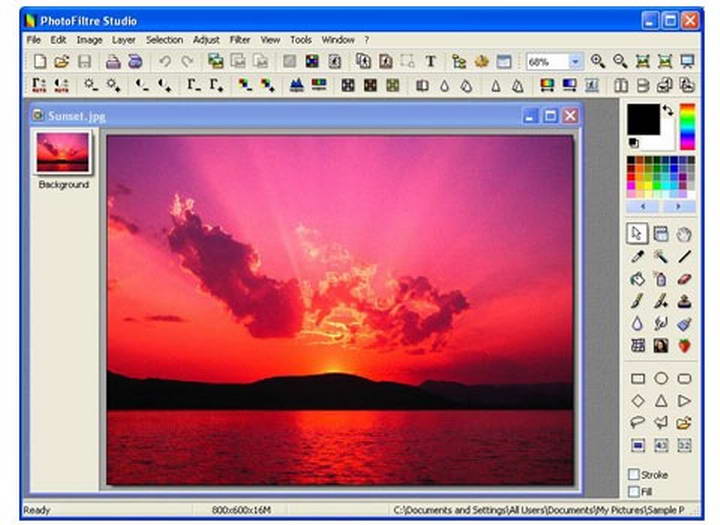Open the File menu
The image size is (720, 525).
tap(34, 40)
